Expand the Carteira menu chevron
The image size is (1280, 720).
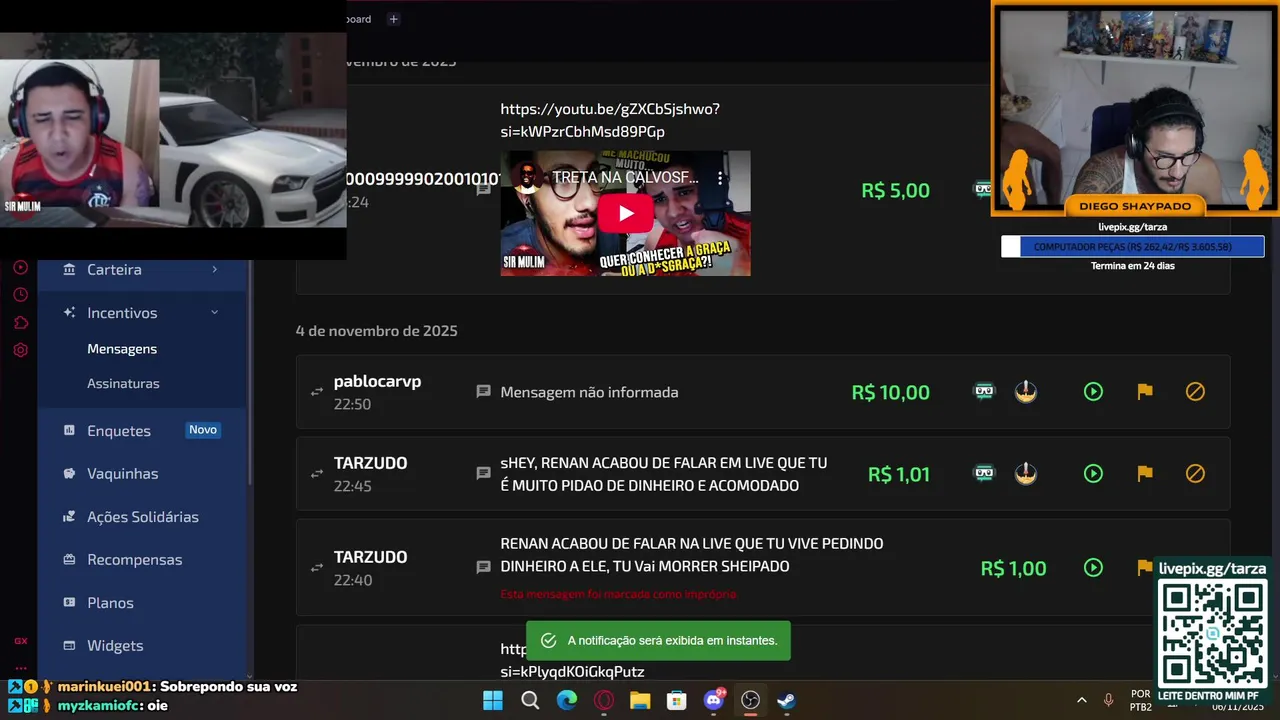(214, 269)
